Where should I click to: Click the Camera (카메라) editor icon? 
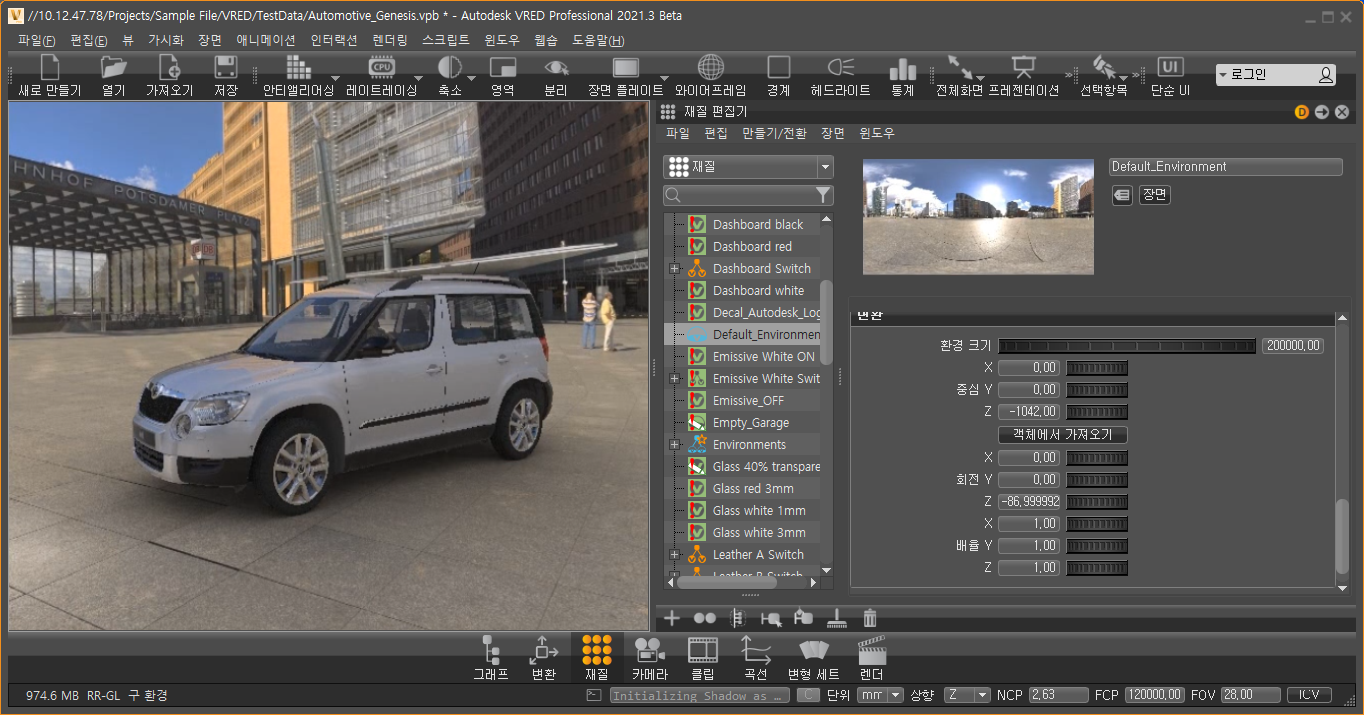(x=648, y=651)
